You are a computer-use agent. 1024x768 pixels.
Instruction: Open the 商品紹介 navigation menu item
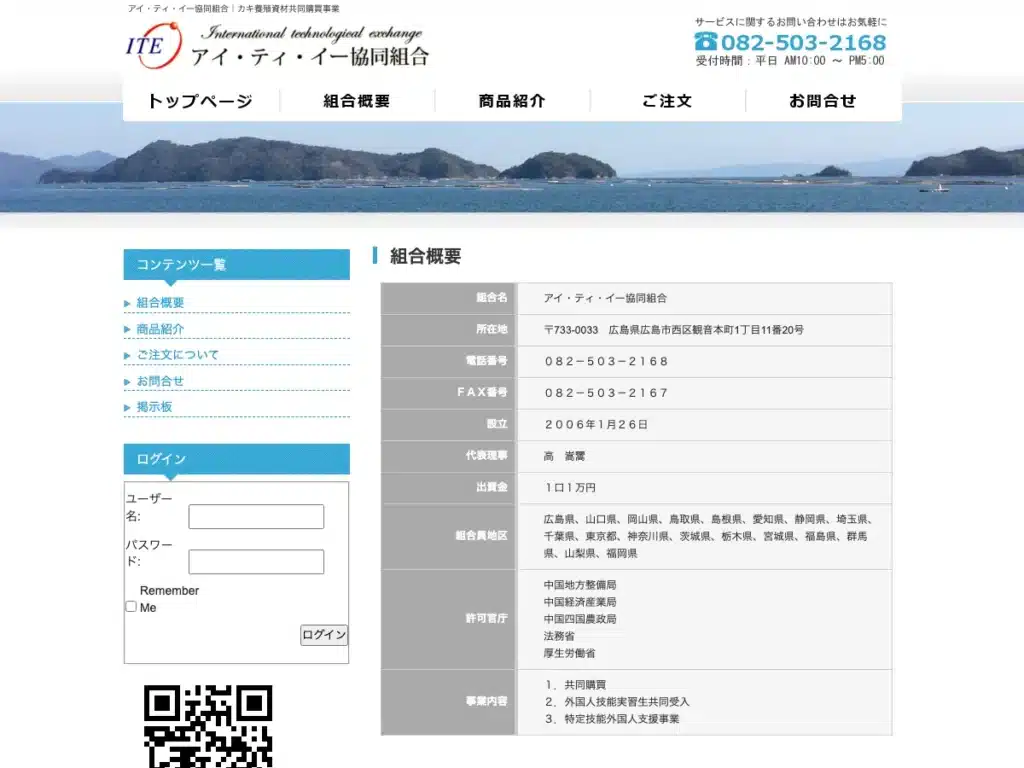tap(512, 101)
